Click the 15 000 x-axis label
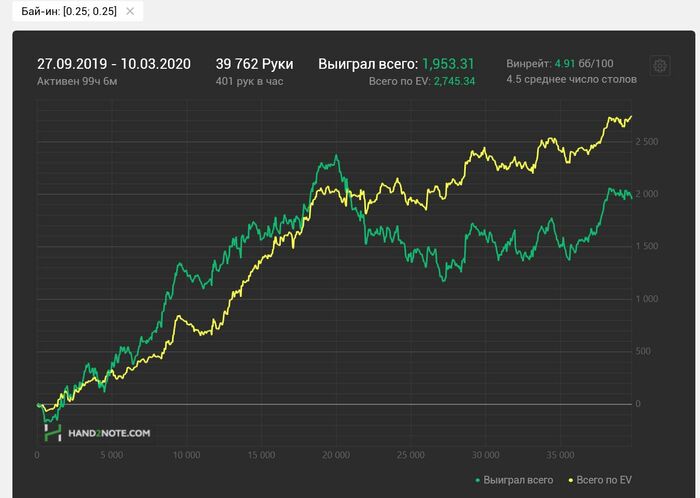The height and width of the screenshot is (498, 700). (262, 455)
